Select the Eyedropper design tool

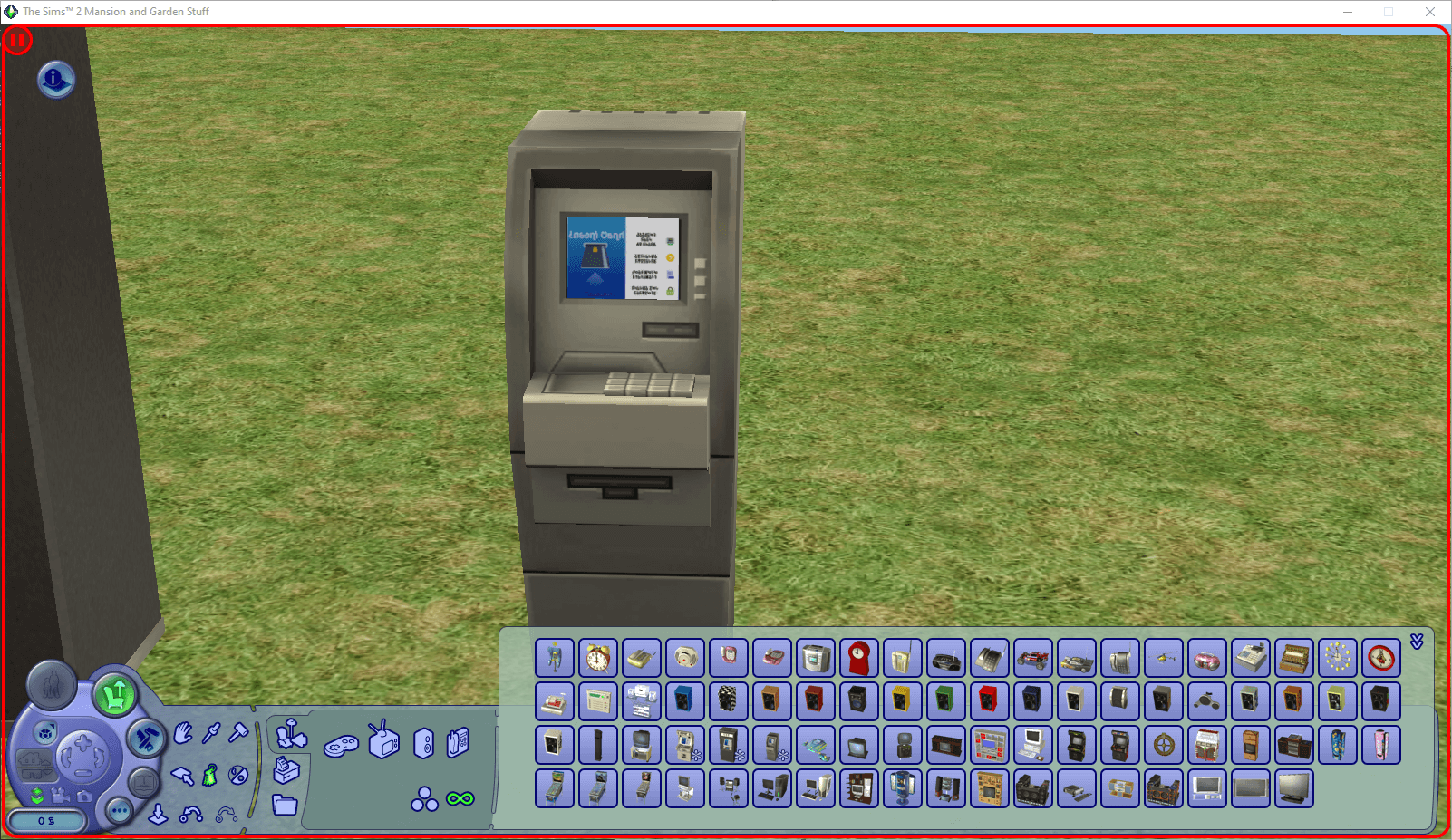click(211, 732)
